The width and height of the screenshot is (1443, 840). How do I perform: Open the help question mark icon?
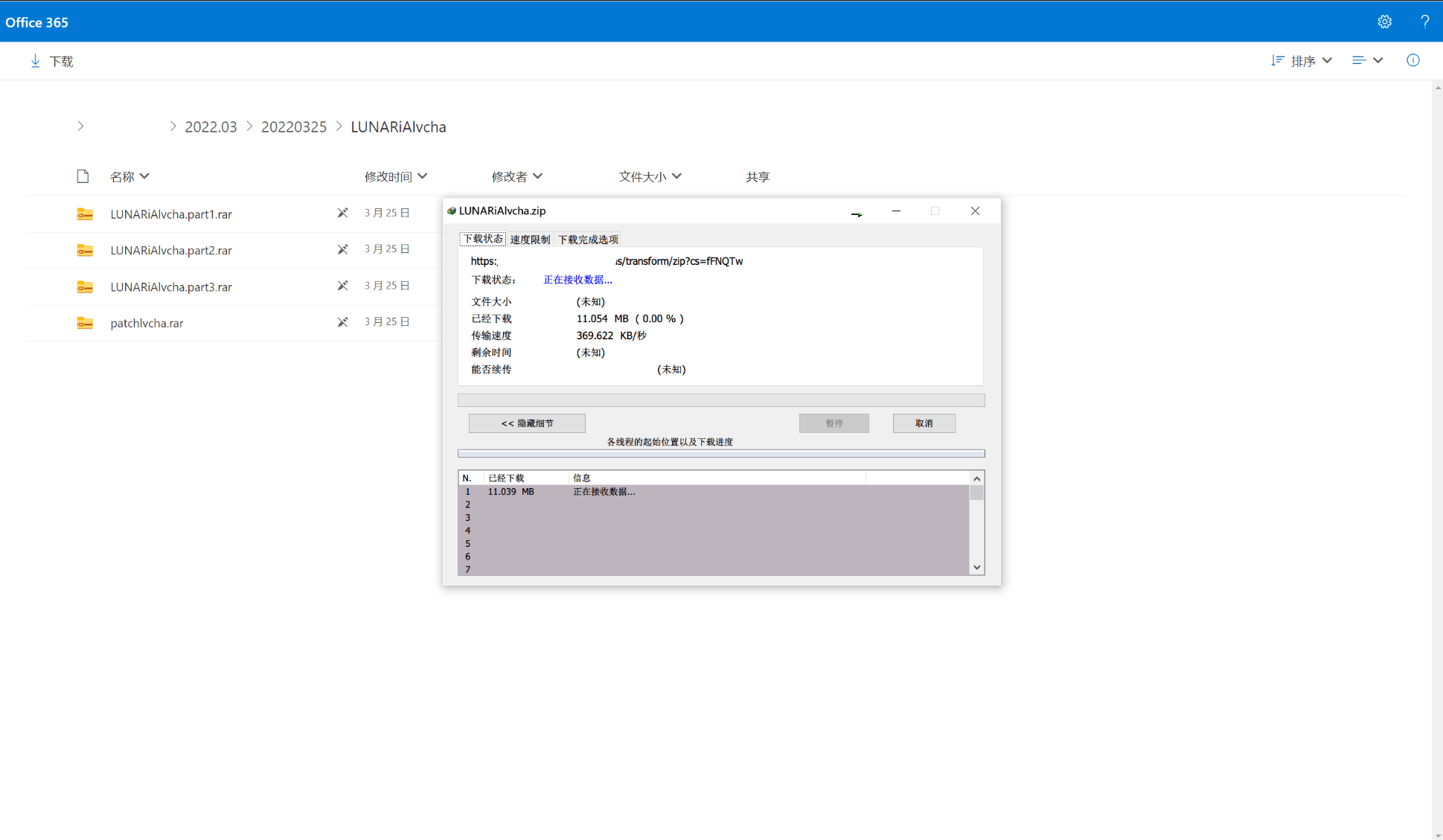pyautogui.click(x=1424, y=22)
